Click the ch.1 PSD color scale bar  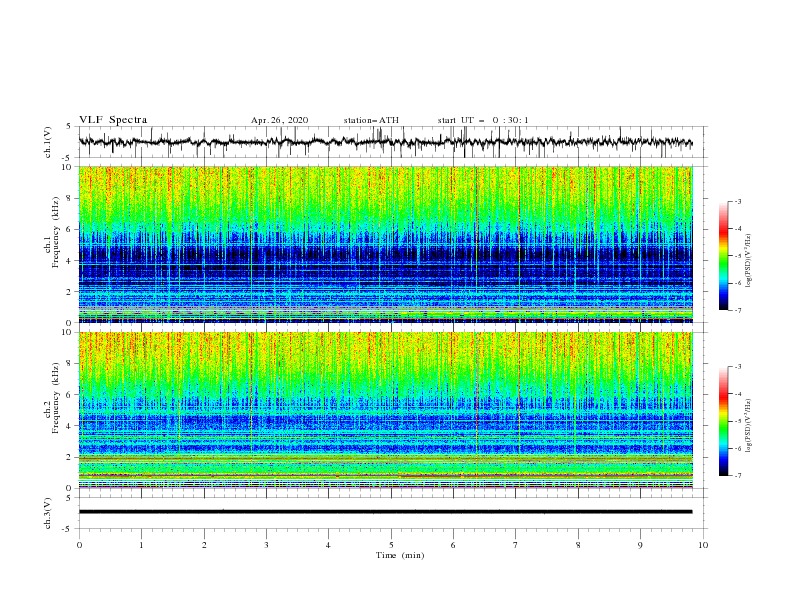point(723,256)
